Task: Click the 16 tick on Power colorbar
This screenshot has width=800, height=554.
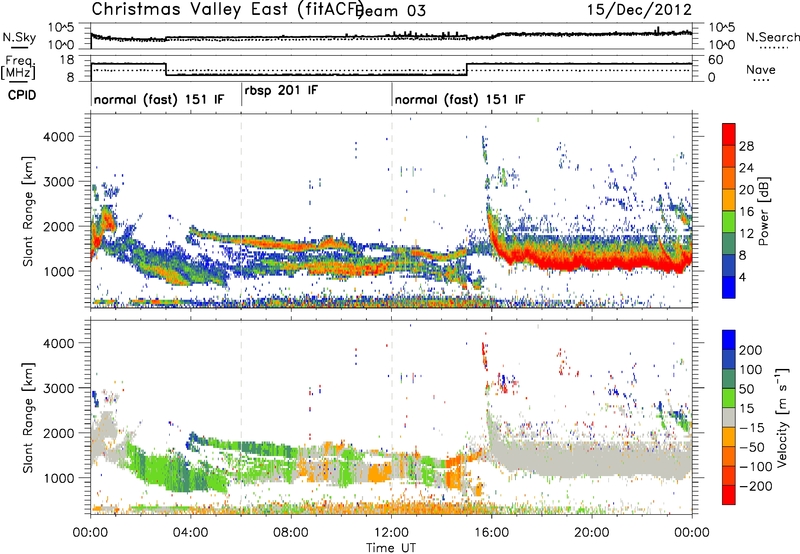Action: [746, 212]
